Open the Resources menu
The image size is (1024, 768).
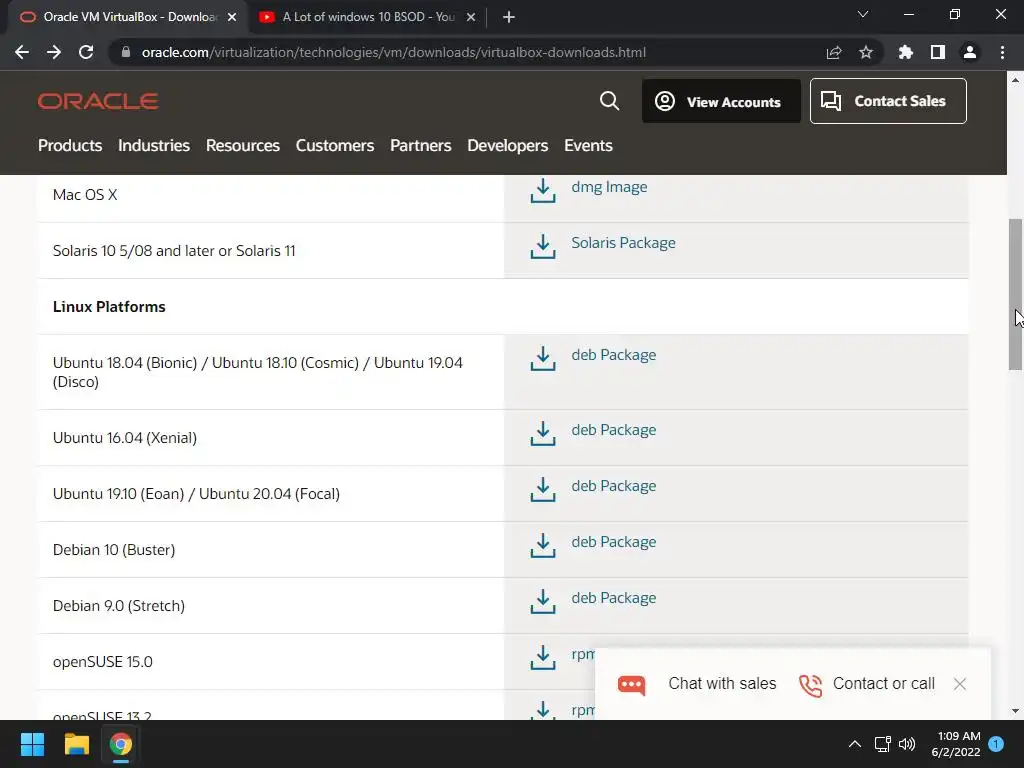click(243, 146)
